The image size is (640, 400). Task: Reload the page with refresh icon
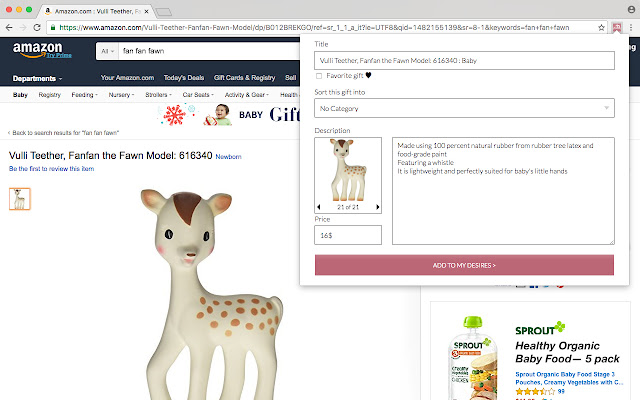click(x=37, y=27)
